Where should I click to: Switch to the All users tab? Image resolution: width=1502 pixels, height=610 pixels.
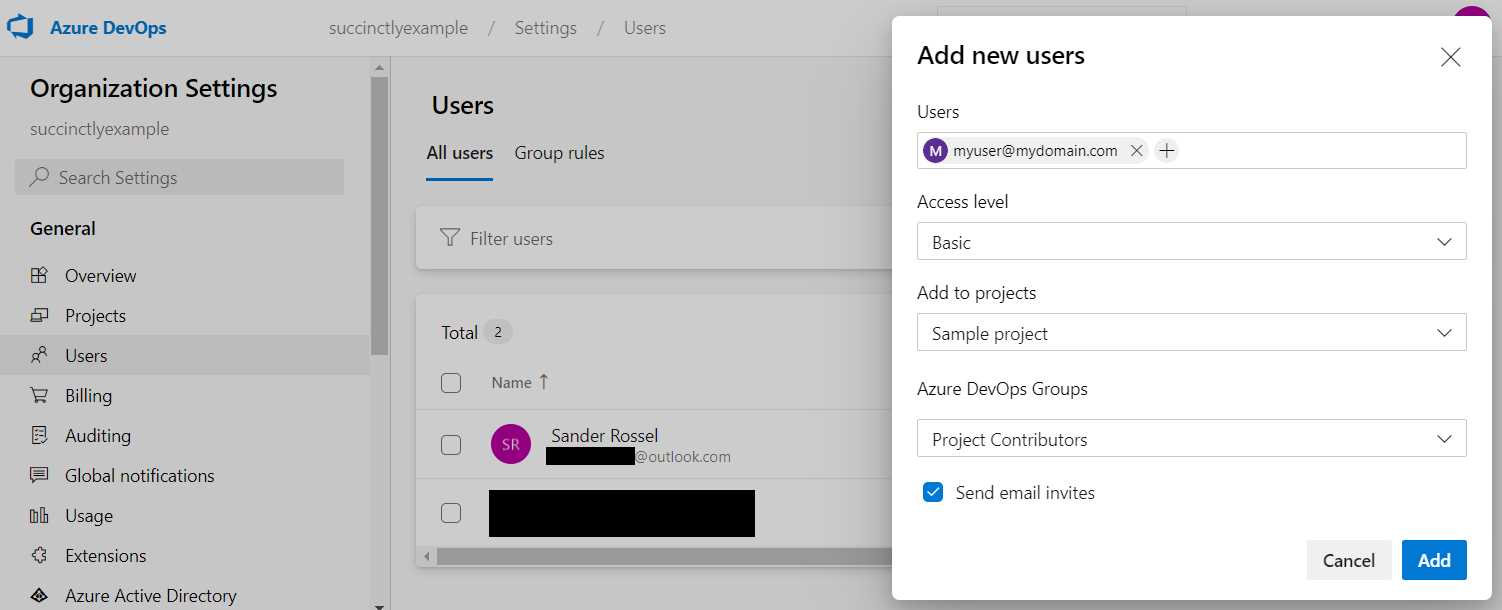point(459,153)
